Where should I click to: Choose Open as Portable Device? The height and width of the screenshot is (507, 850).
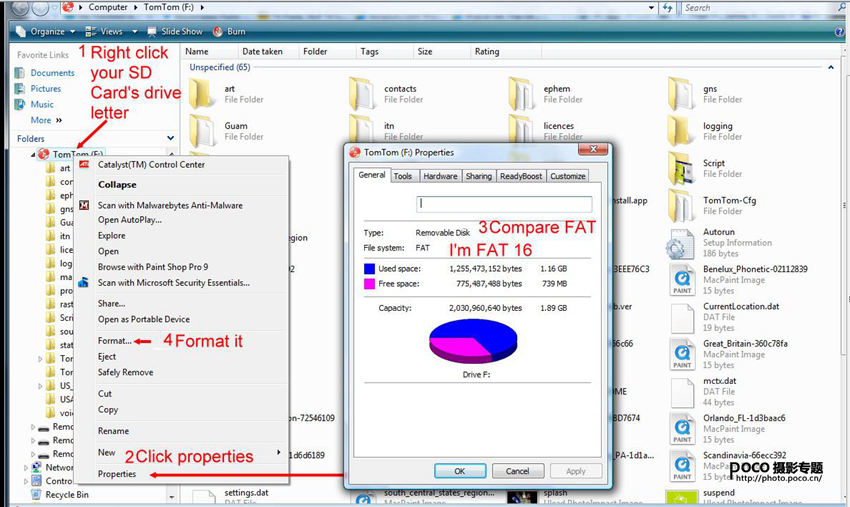(x=144, y=319)
